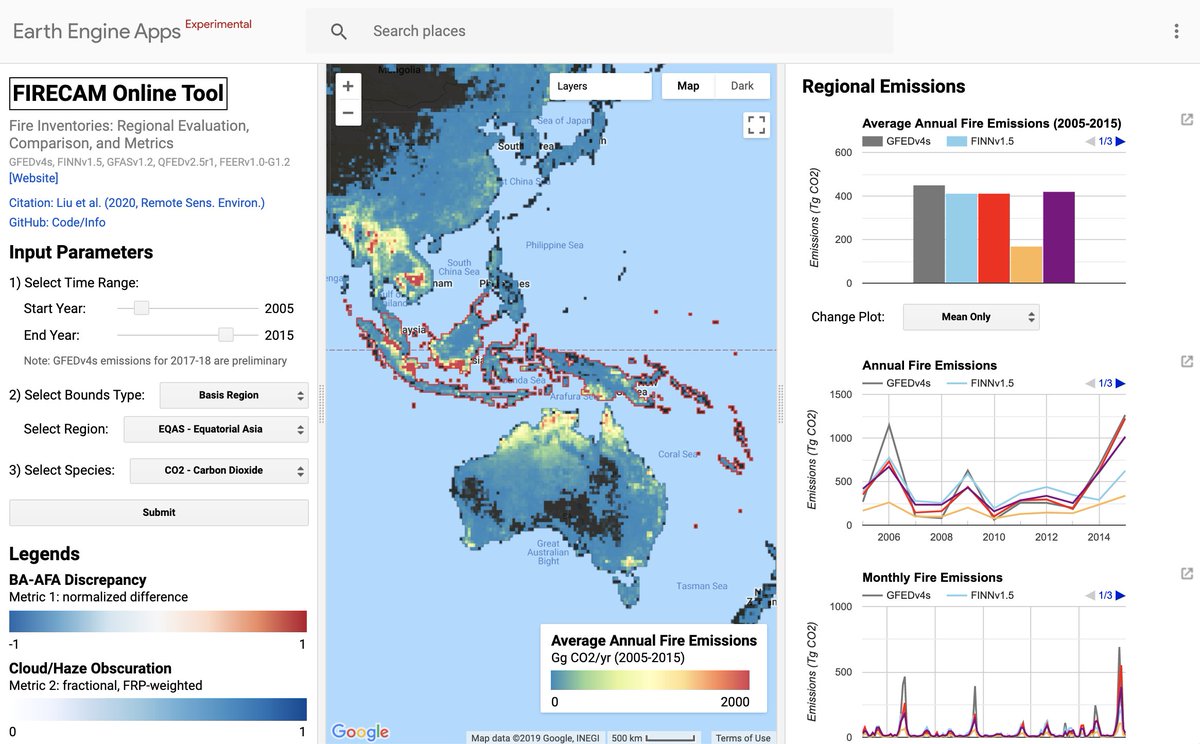Click FINNv1.5 legend in Annual Fire chart
Viewport: 1200px width, 744px height.
pyautogui.click(x=978, y=383)
